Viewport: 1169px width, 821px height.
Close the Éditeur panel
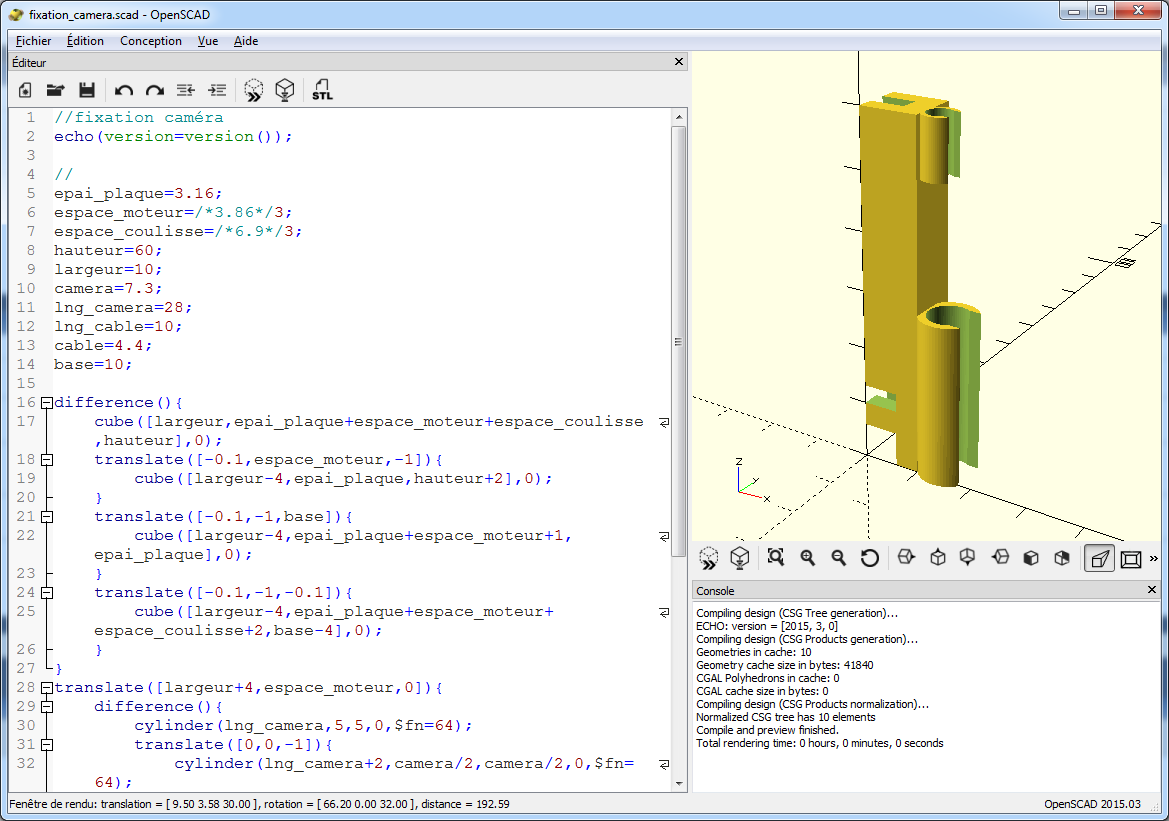click(679, 62)
